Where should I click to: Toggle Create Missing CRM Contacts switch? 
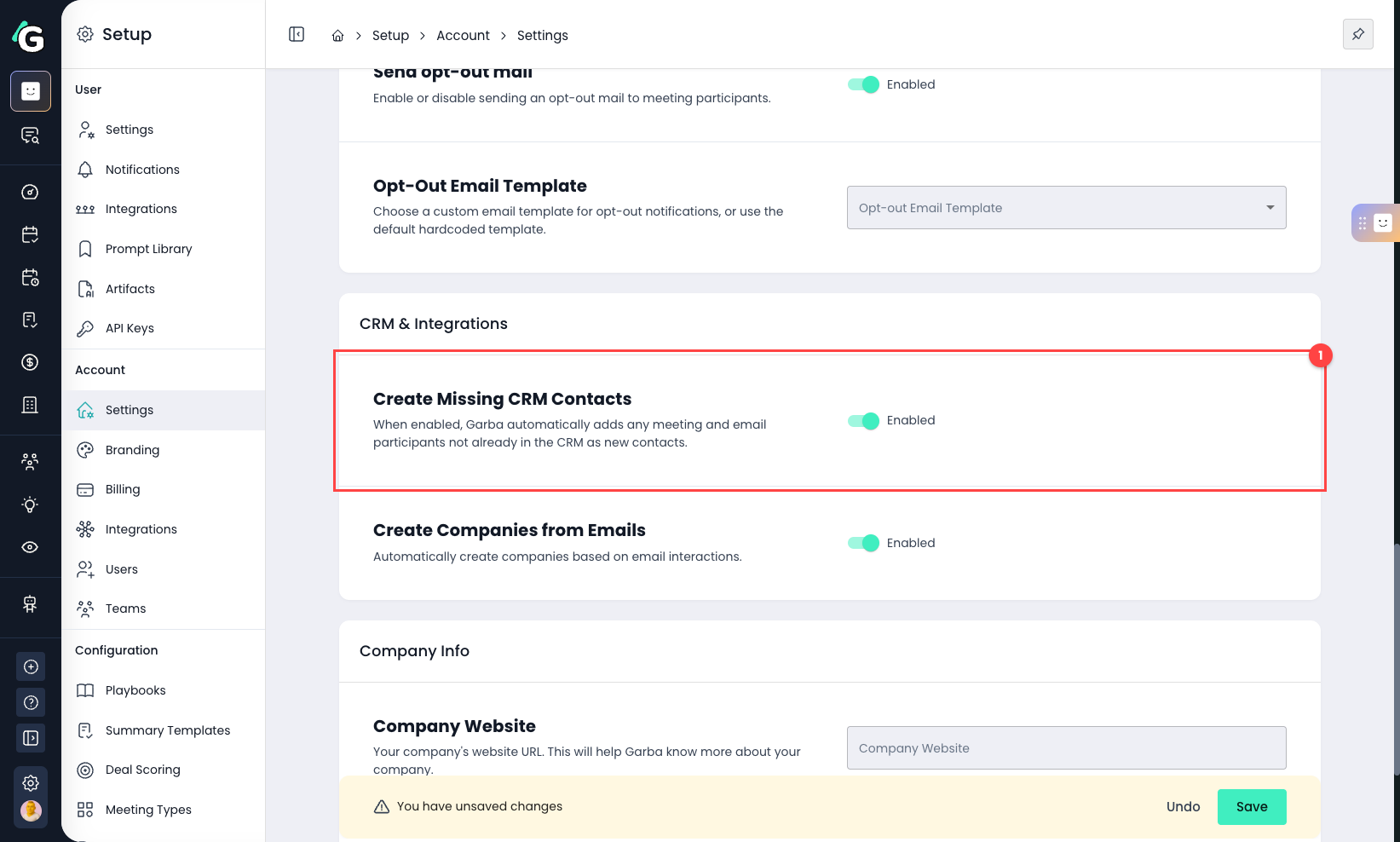coord(863,420)
